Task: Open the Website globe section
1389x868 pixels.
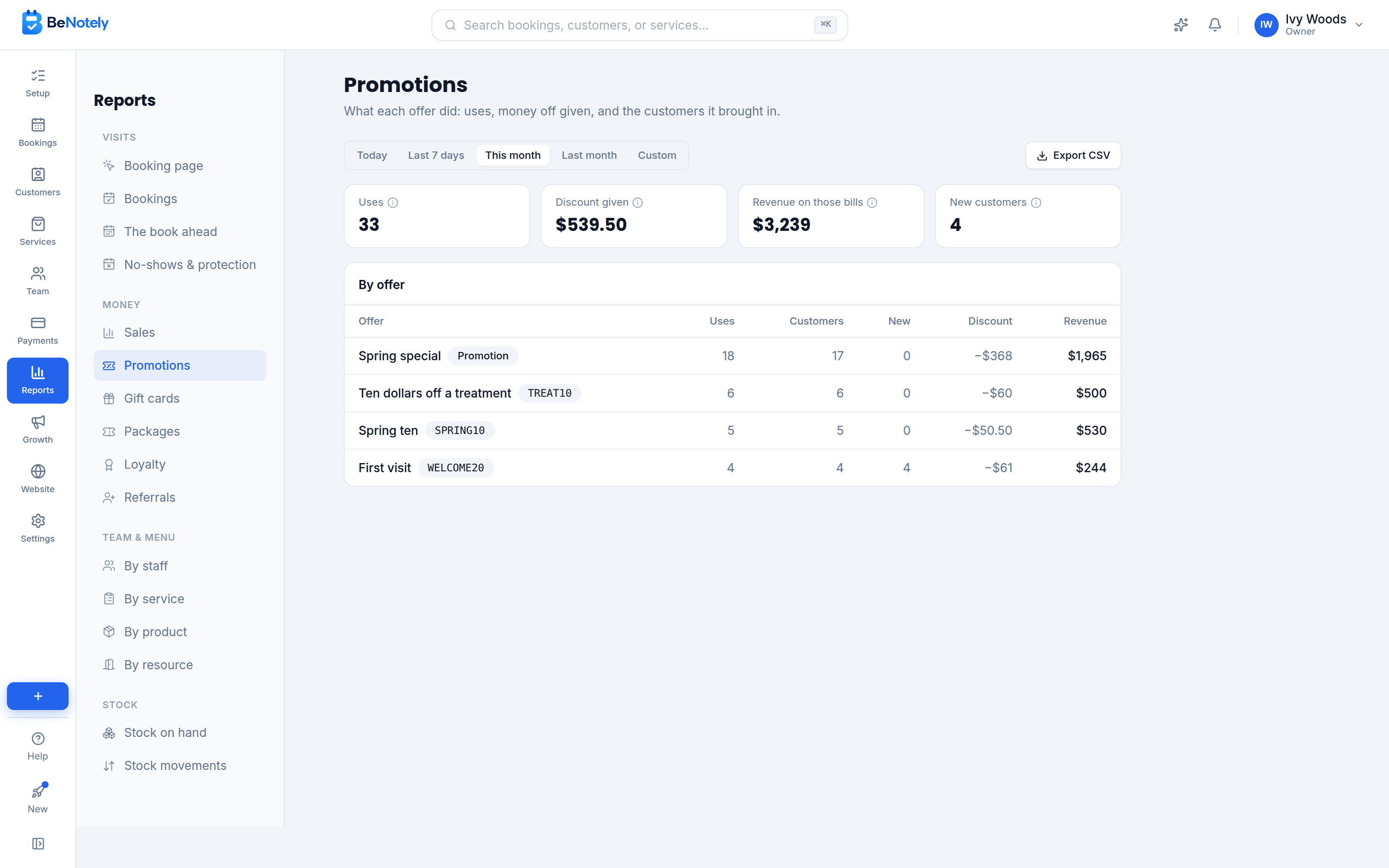Action: pyautogui.click(x=37, y=479)
